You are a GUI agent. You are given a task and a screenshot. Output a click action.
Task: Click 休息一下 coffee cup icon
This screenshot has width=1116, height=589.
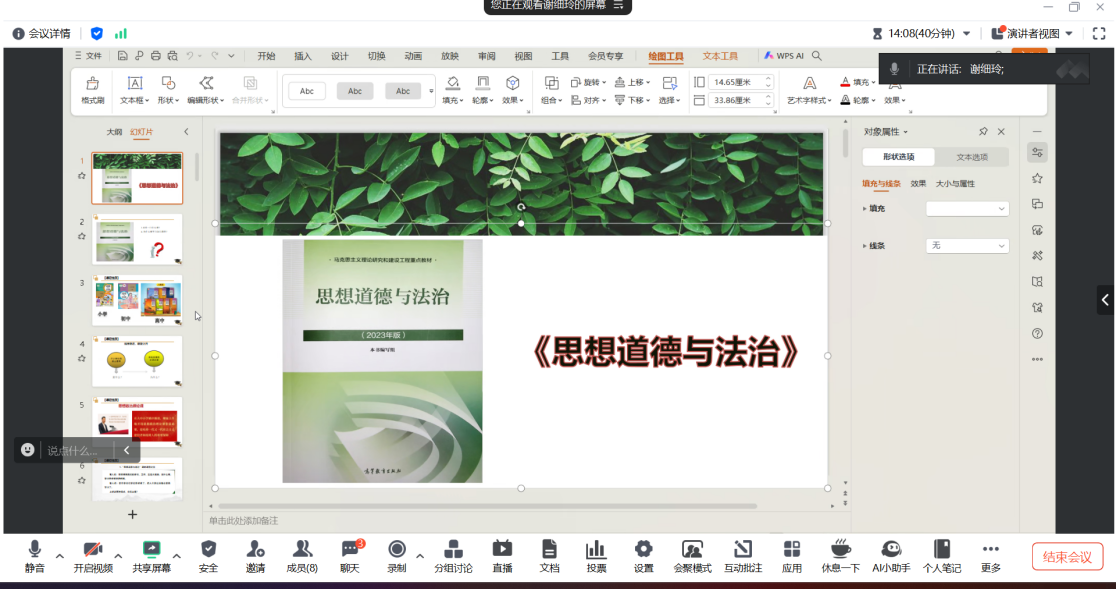(x=840, y=555)
